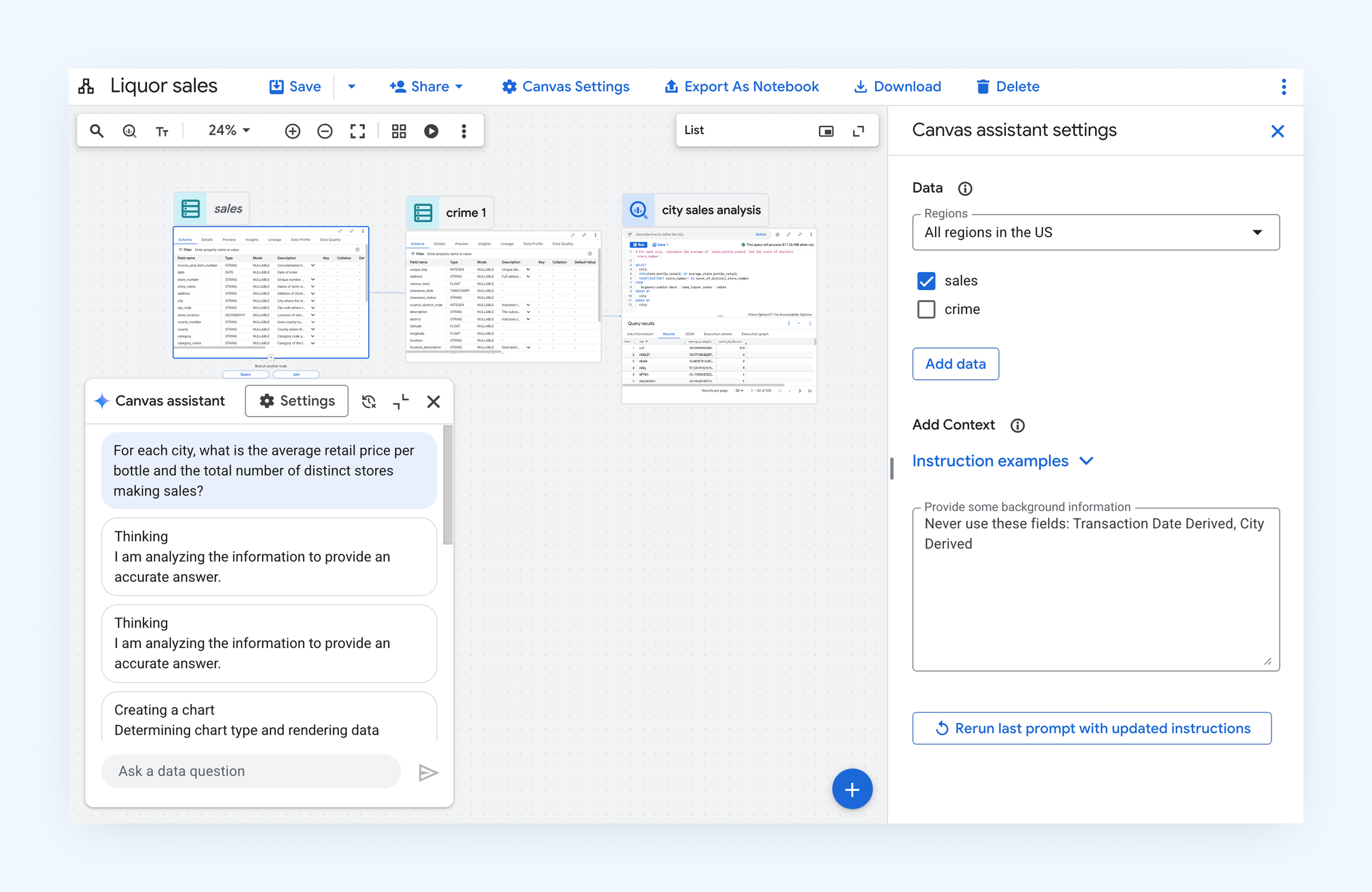Viewport: 1372px width, 892px height.
Task: Expand the List panel with the expand icon
Action: (x=859, y=131)
